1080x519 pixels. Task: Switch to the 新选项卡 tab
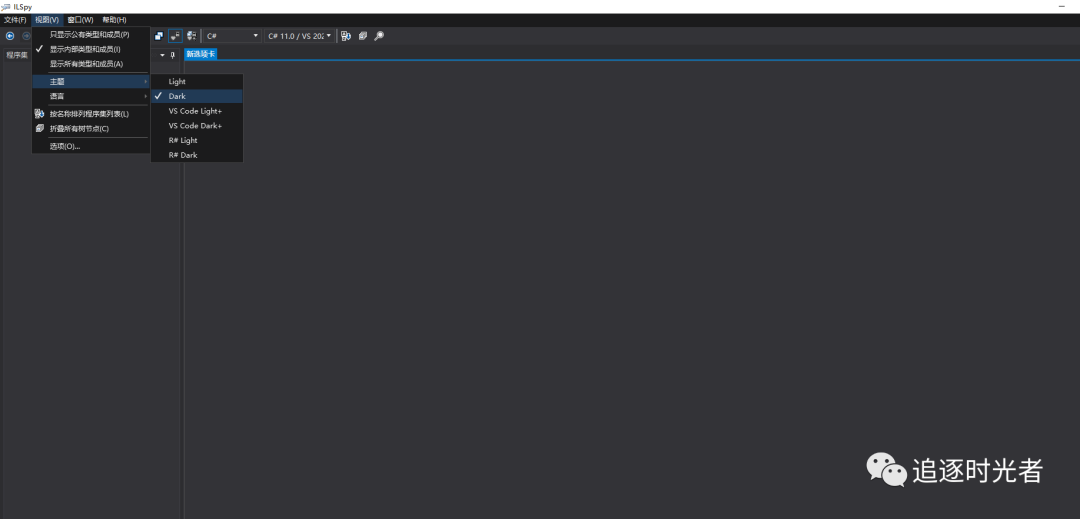tap(200, 54)
